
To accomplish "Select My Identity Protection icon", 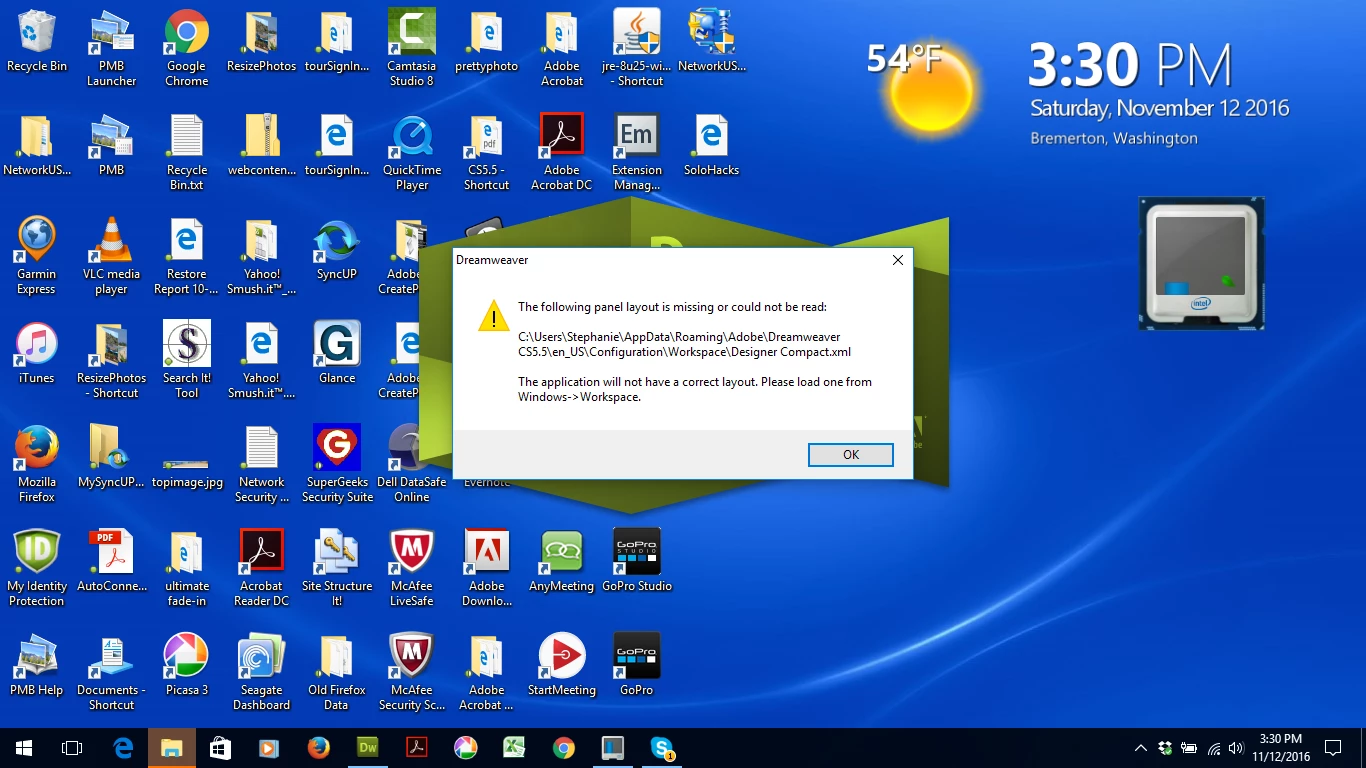I will [x=37, y=569].
